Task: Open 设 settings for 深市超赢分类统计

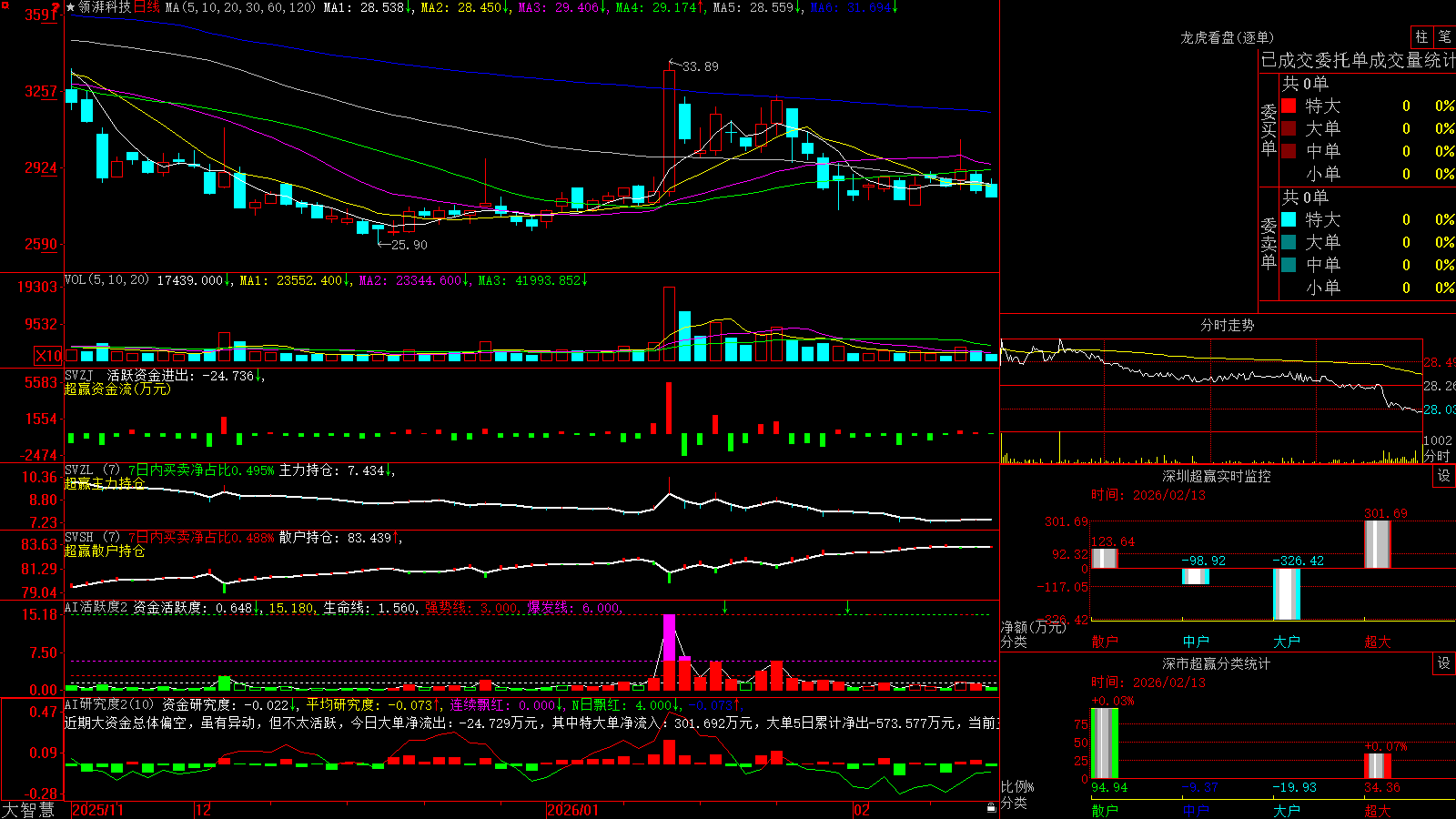Action: click(1444, 663)
